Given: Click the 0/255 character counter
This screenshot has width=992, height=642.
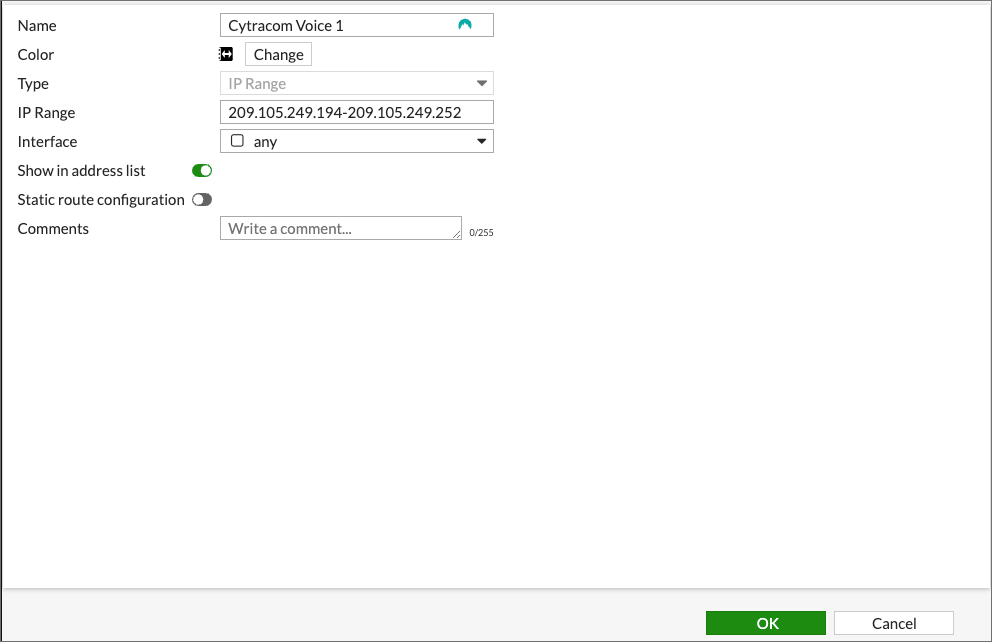Looking at the screenshot, I should (481, 233).
